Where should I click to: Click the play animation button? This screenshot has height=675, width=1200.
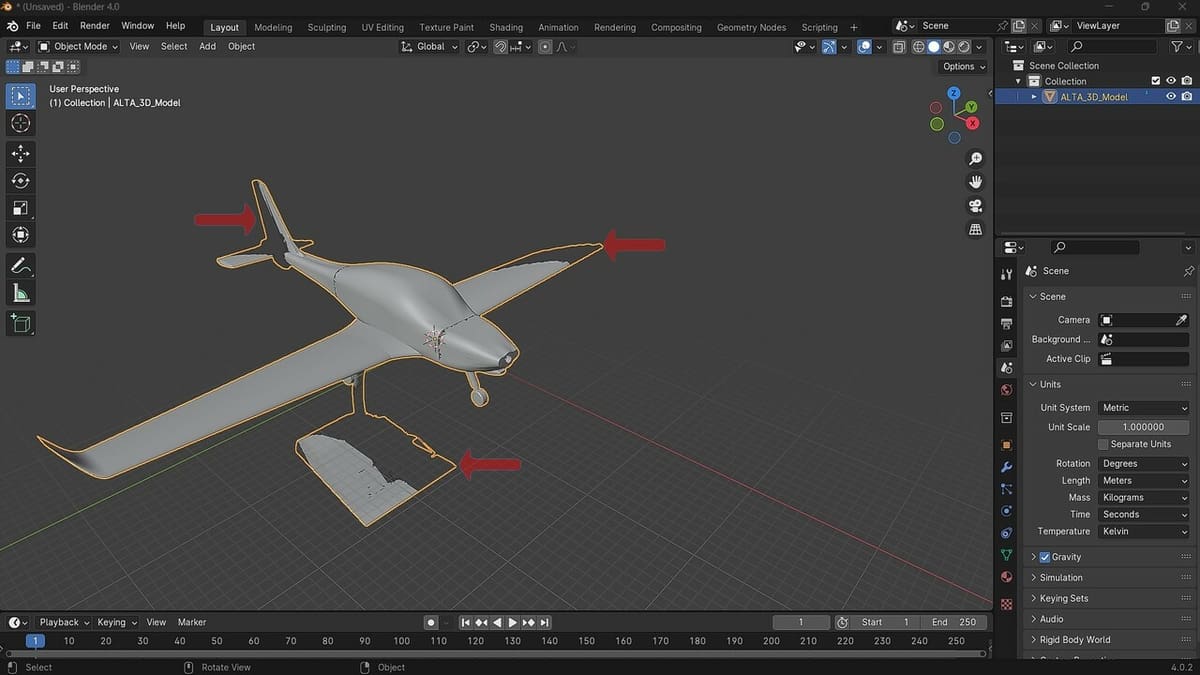513,622
